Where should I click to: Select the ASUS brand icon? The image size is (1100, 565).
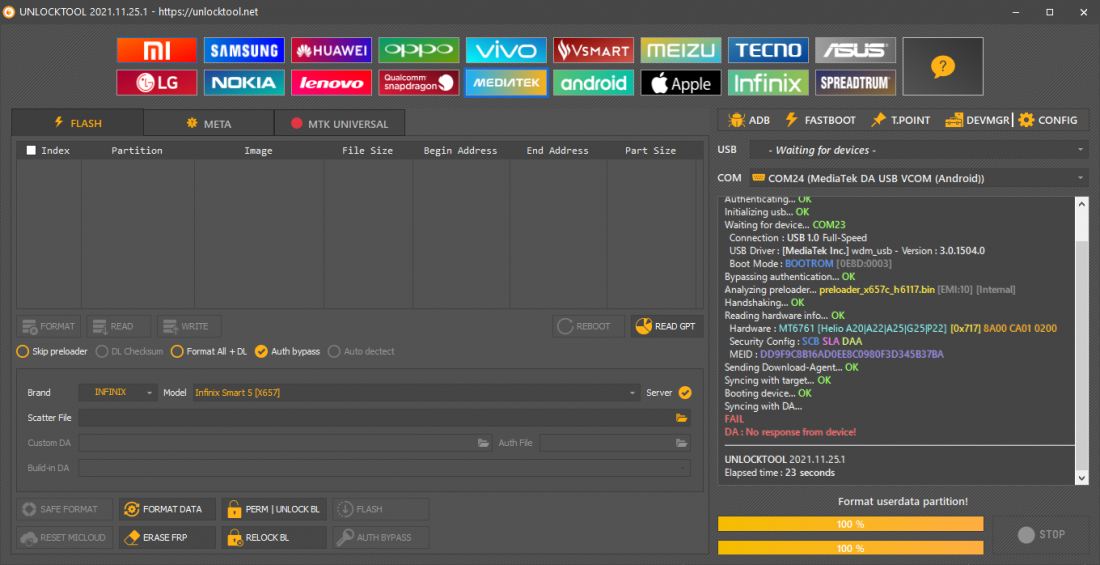(855, 50)
